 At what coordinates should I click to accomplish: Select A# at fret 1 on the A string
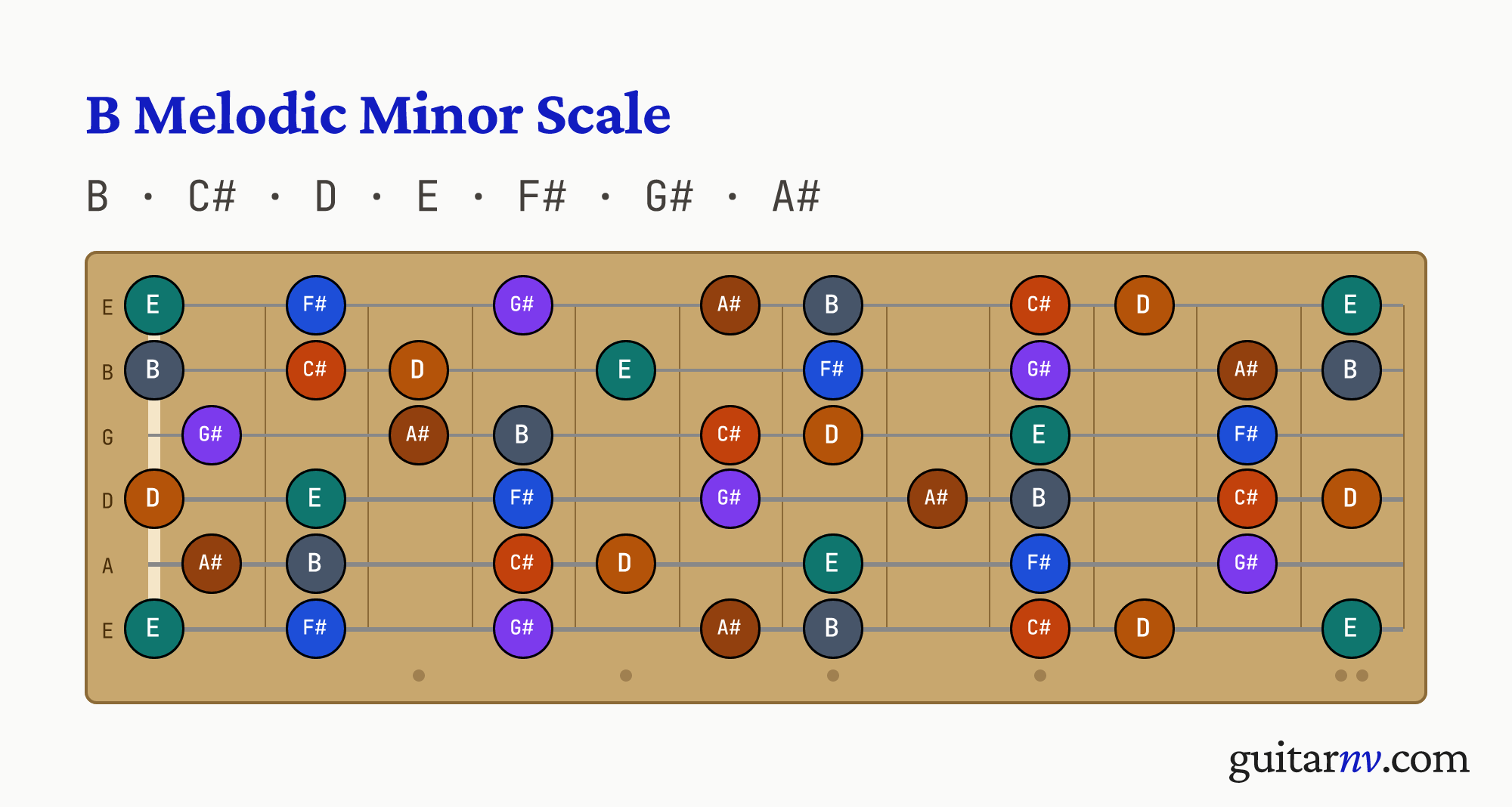click(x=212, y=564)
